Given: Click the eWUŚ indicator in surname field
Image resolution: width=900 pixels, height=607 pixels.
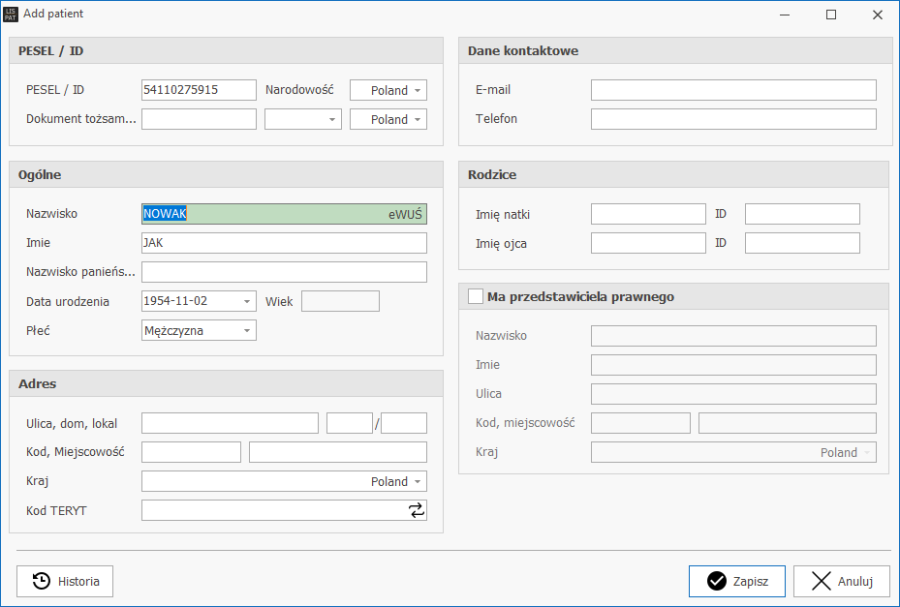Looking at the screenshot, I should pyautogui.click(x=405, y=214).
